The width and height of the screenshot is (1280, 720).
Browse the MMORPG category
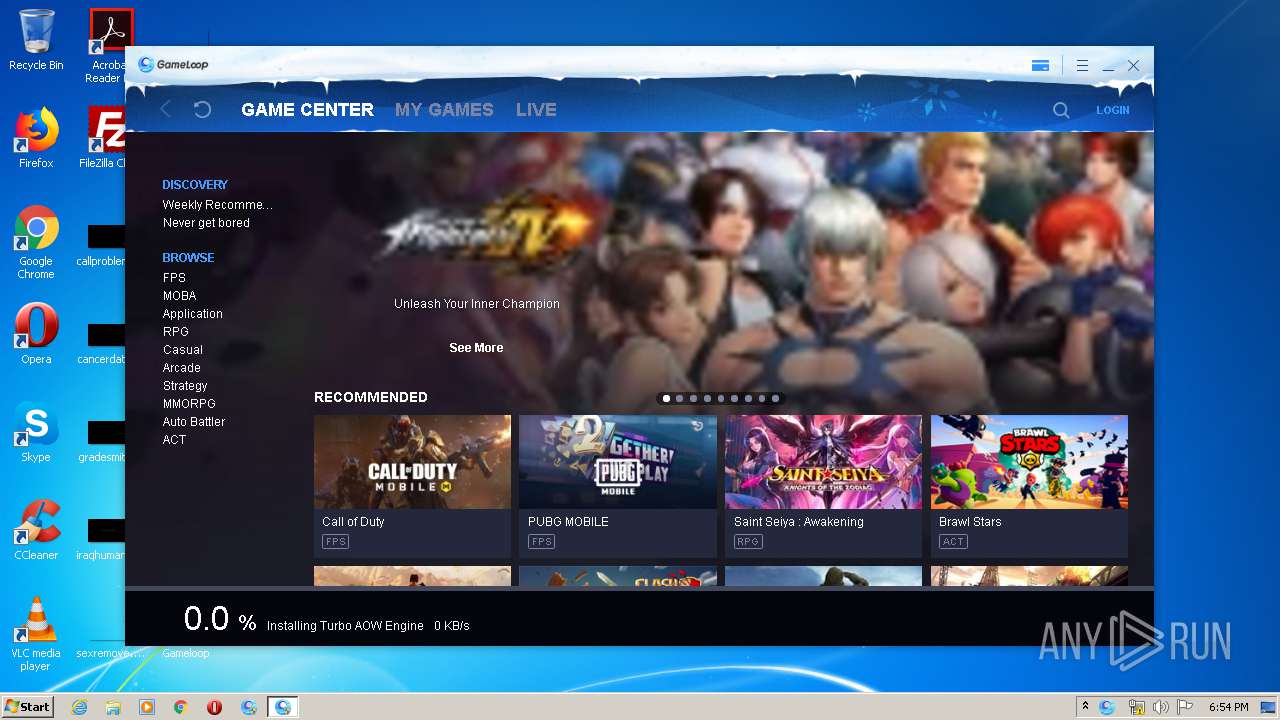189,404
